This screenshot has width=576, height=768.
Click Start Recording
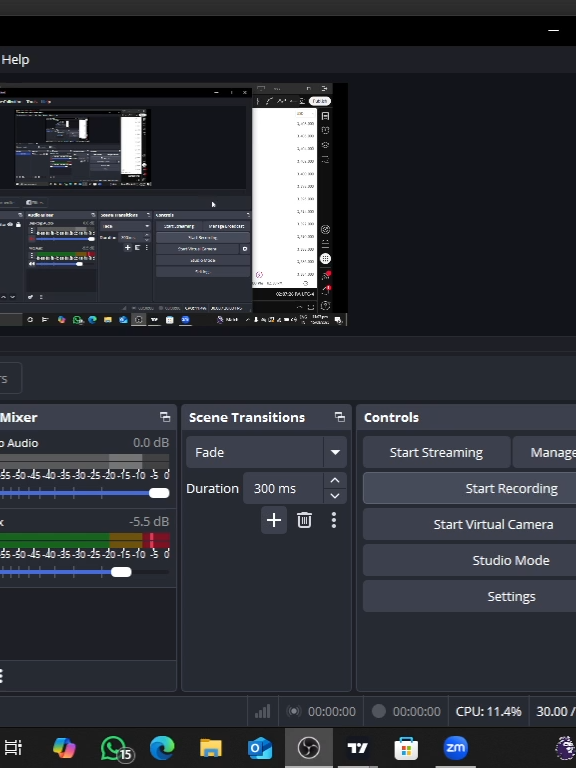(x=469, y=488)
